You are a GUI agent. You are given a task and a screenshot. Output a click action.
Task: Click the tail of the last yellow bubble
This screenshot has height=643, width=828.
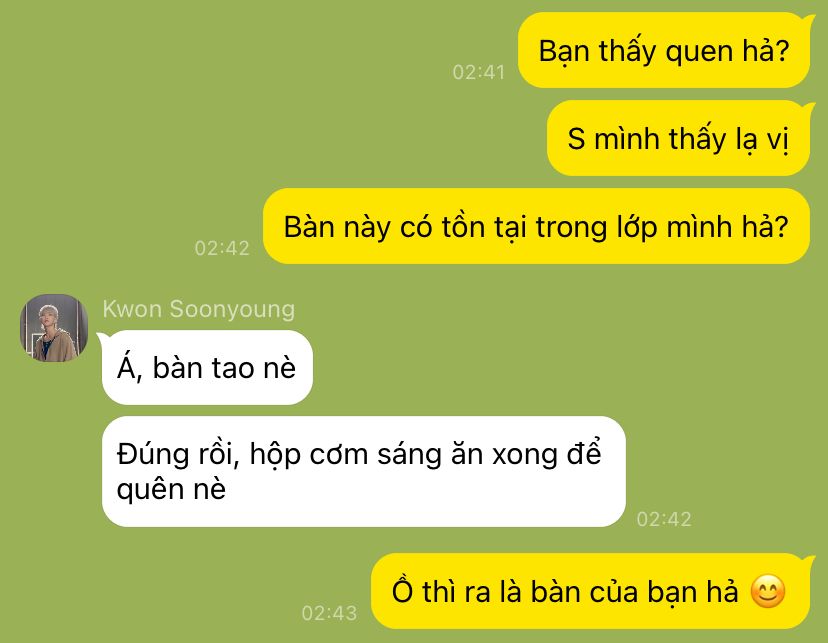810,562
